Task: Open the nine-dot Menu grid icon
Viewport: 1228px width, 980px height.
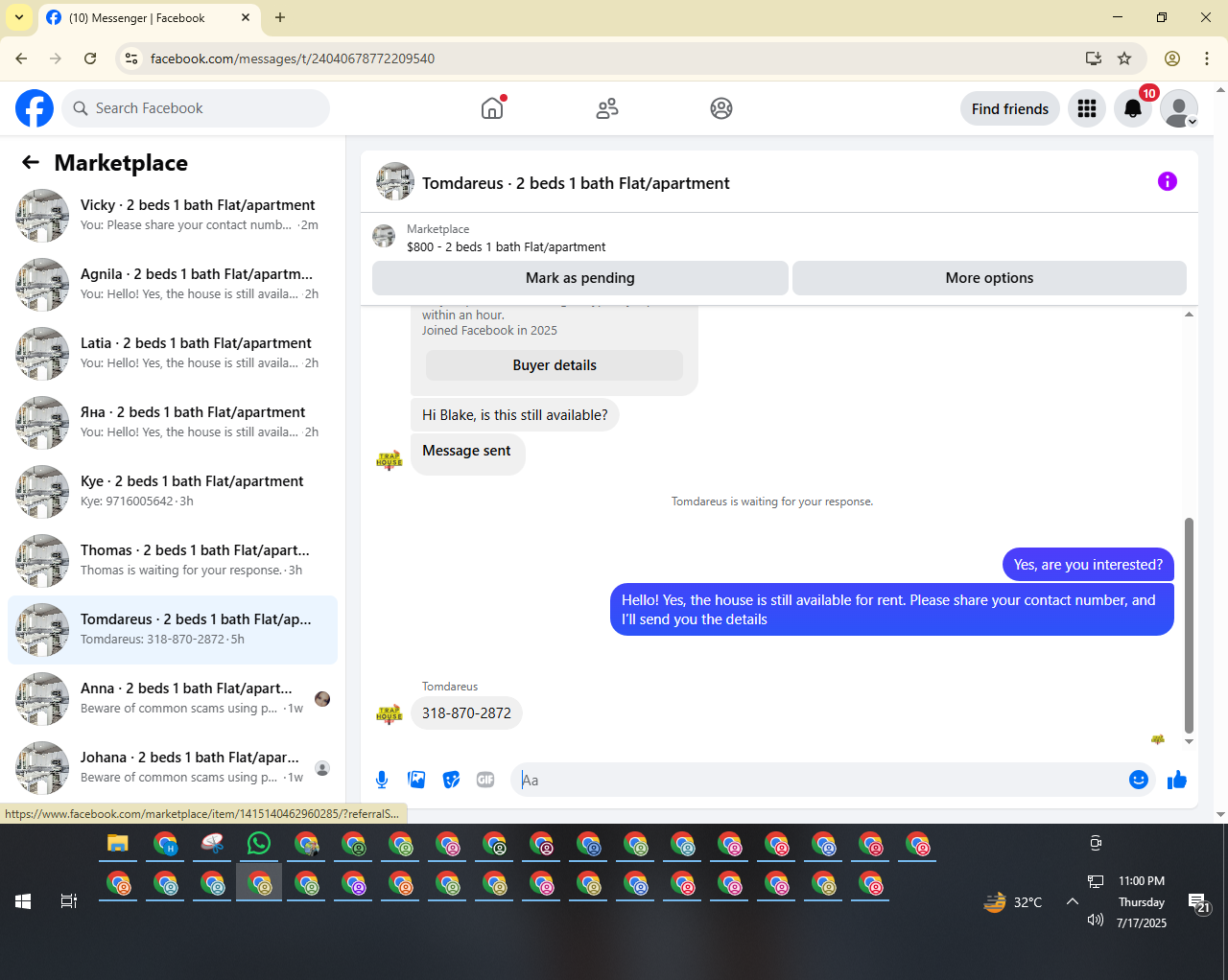Action: (1087, 109)
